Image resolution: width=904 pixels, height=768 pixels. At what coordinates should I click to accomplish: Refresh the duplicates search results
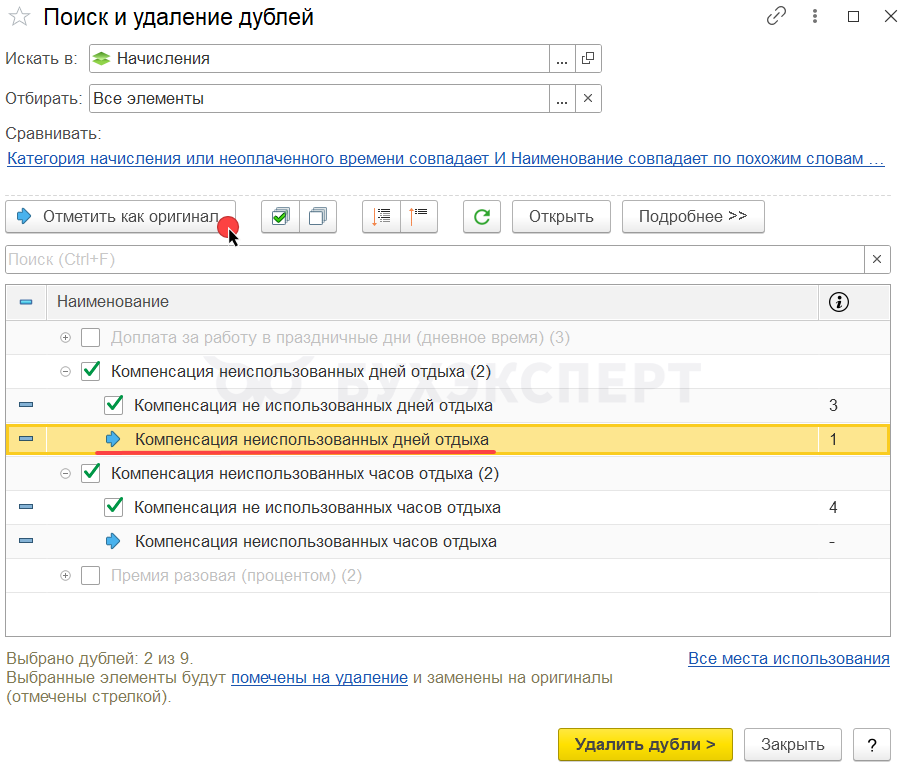(x=482, y=217)
